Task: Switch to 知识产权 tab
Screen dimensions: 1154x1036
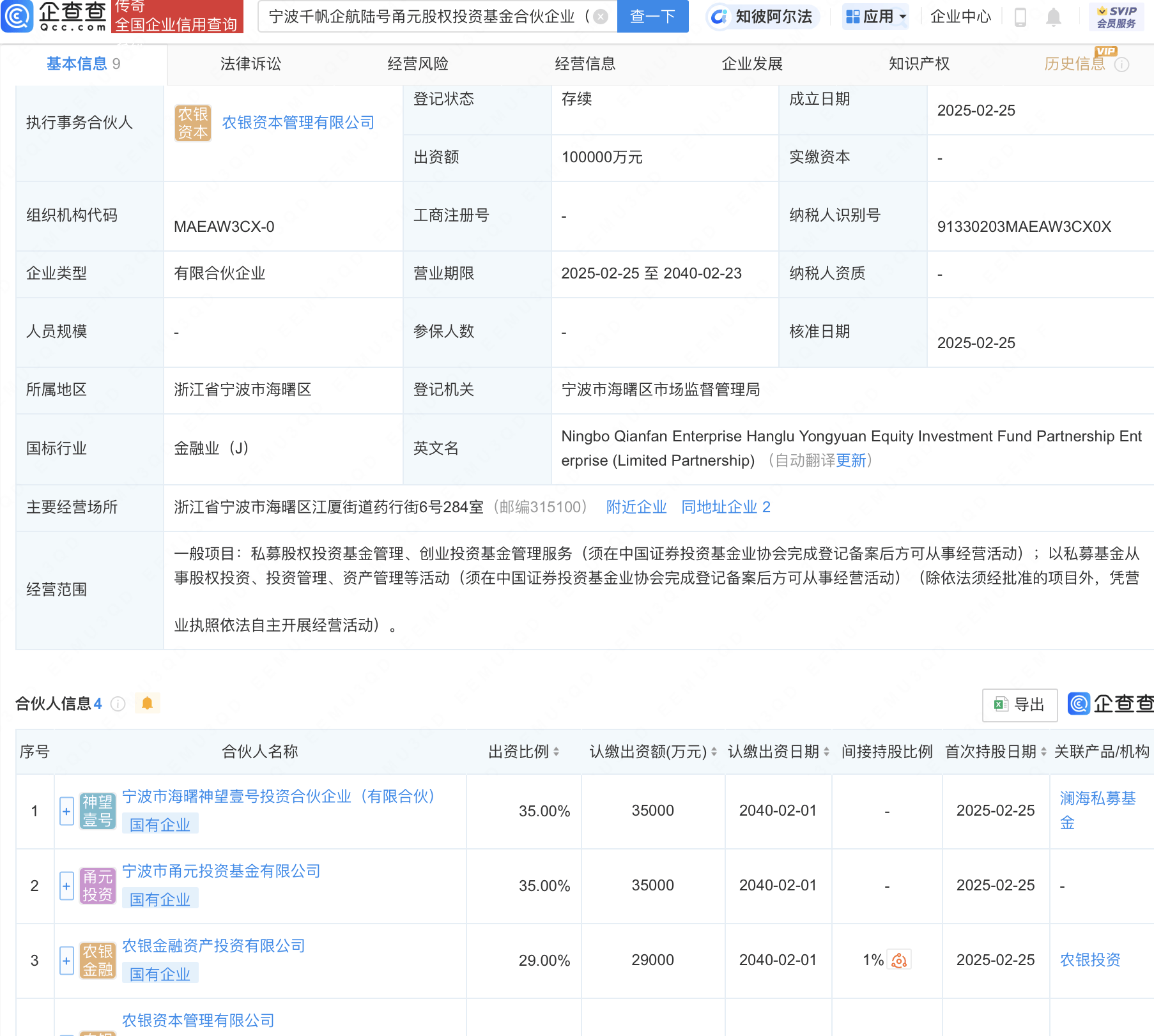Action: click(919, 64)
